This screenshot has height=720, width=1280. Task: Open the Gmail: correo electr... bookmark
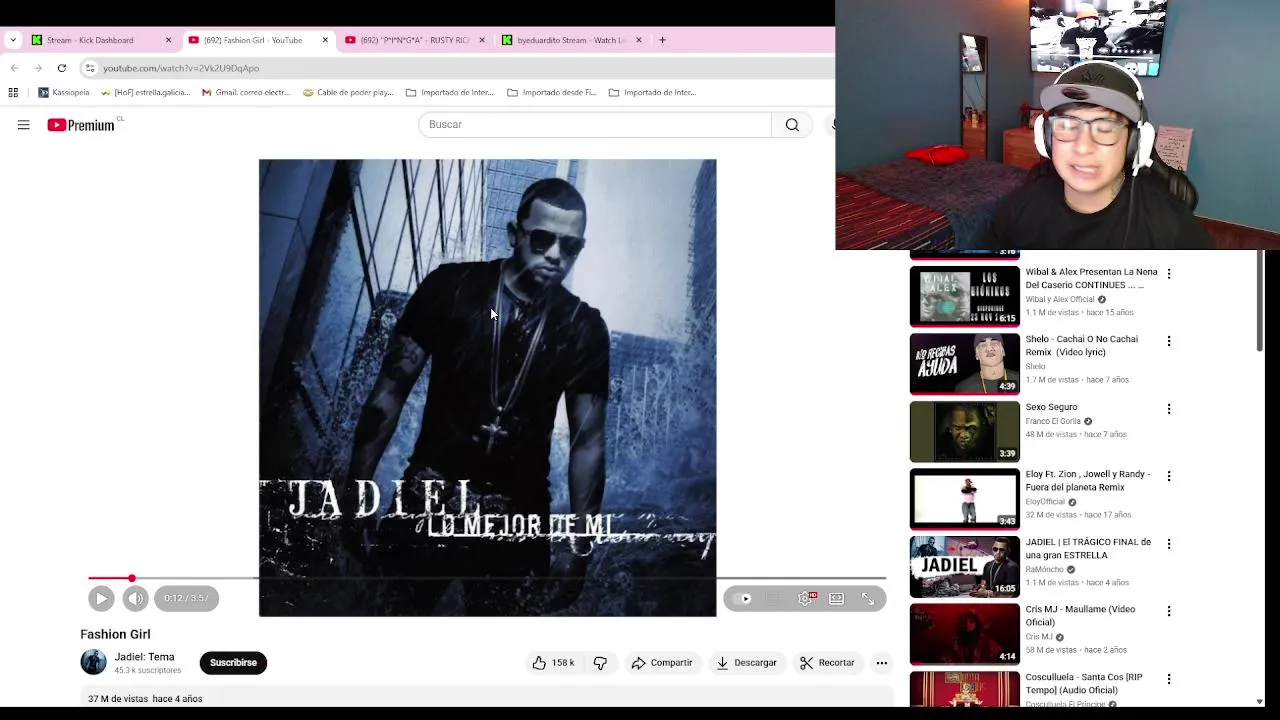pyautogui.click(x=246, y=92)
